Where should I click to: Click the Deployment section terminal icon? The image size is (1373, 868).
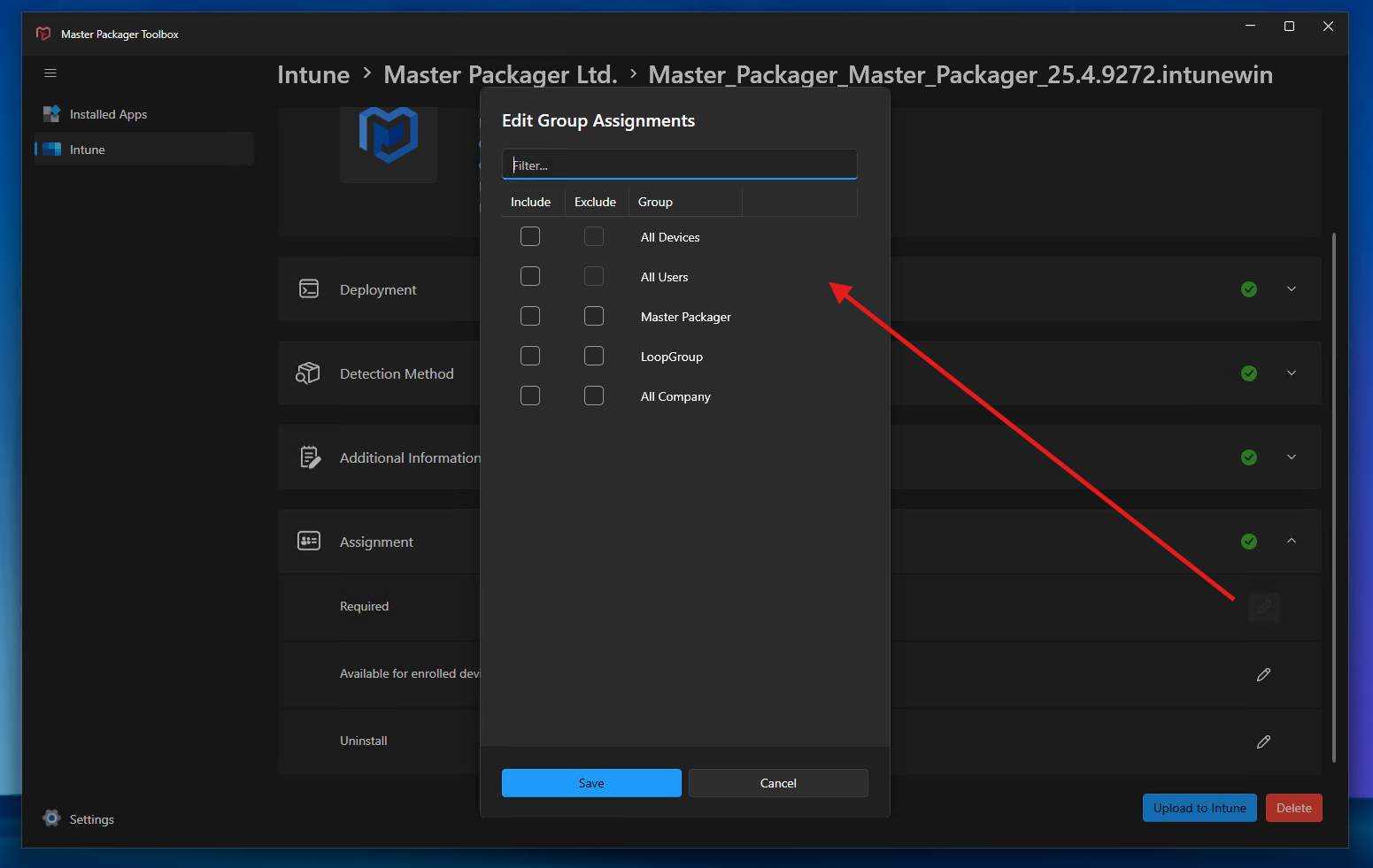pos(309,289)
